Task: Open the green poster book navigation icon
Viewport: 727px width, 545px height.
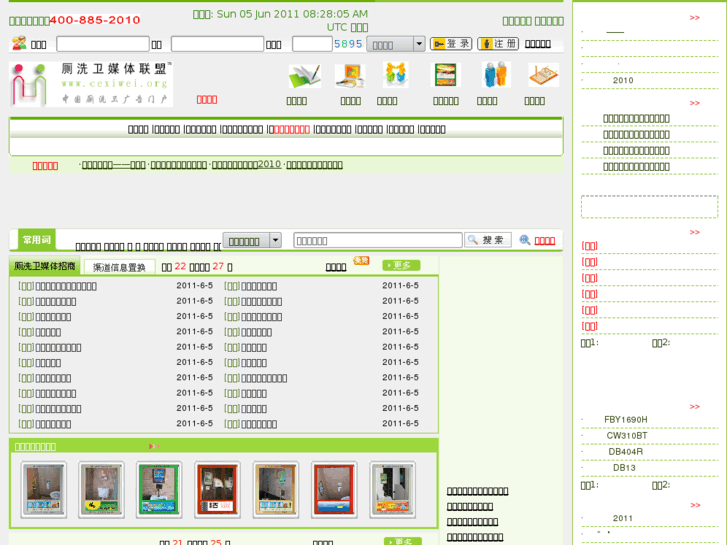Action: click(445, 75)
